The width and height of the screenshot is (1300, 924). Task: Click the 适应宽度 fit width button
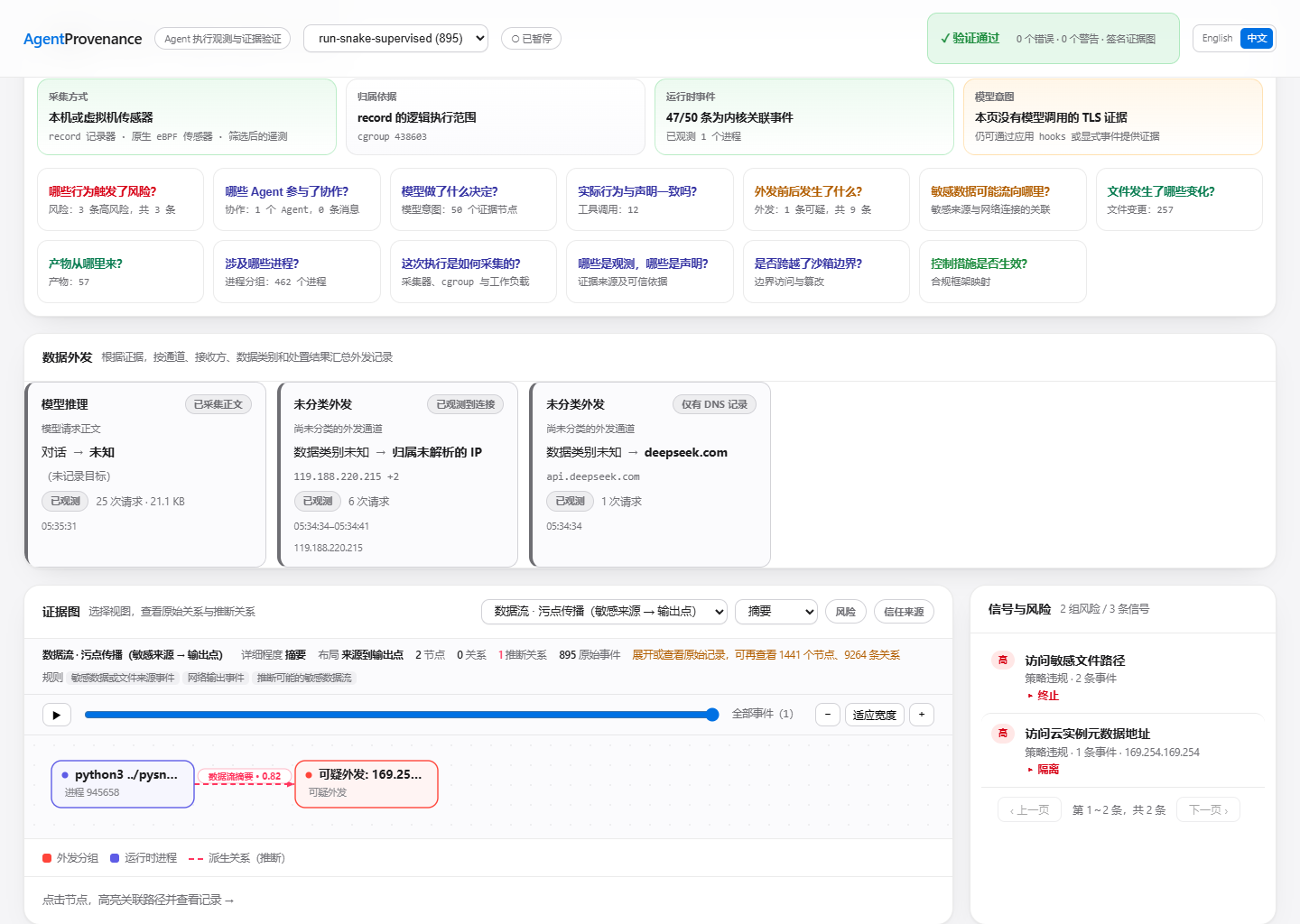click(875, 715)
